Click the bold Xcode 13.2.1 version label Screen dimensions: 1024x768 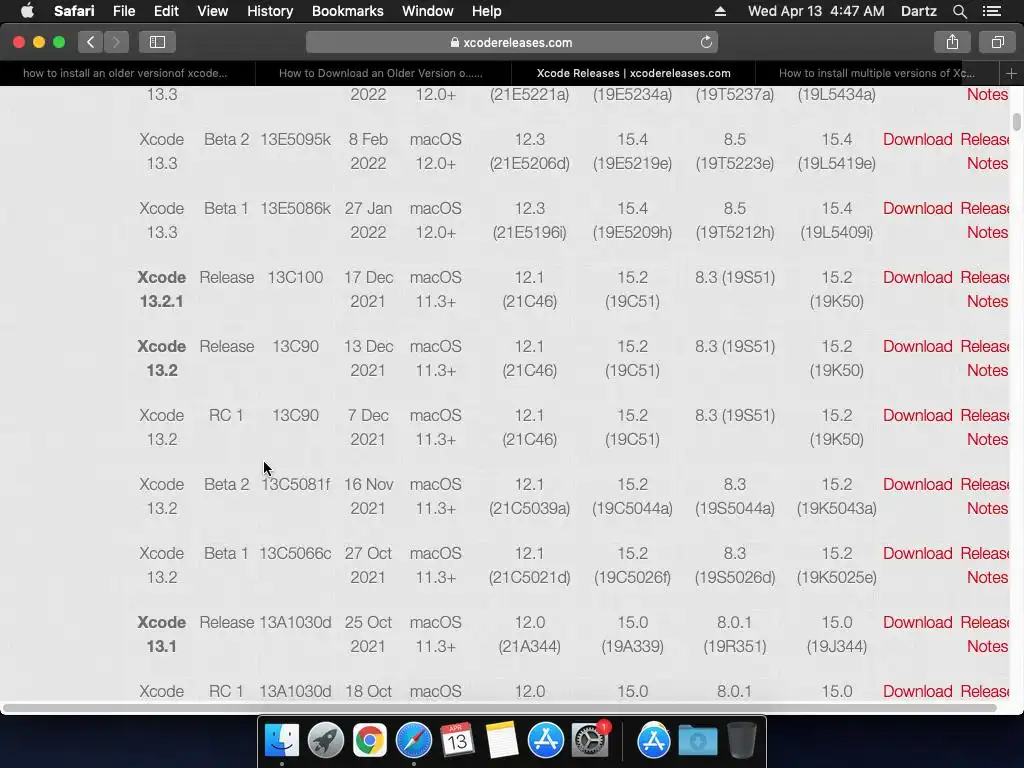(161, 289)
